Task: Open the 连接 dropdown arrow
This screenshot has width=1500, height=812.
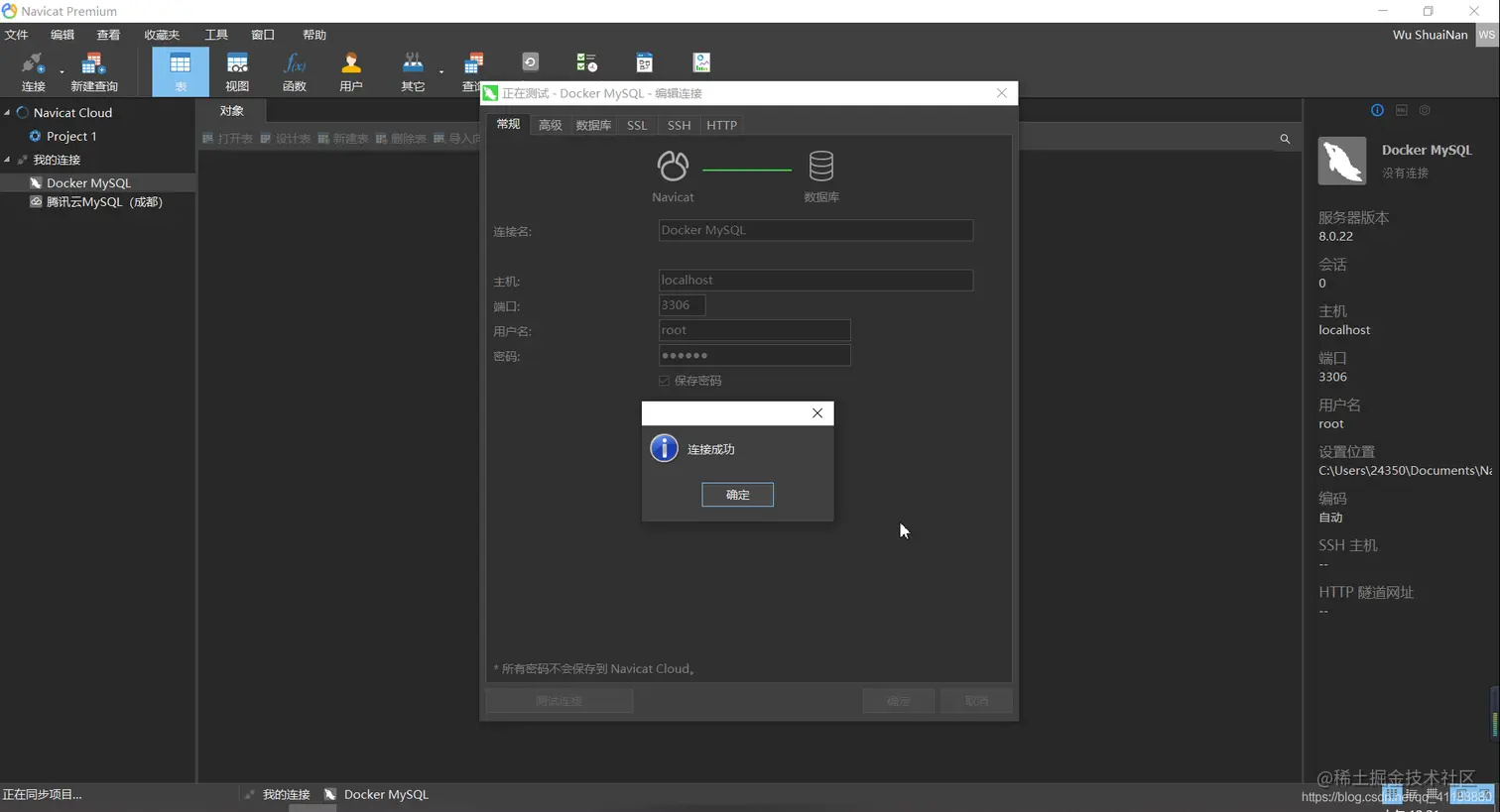Action: [x=62, y=71]
